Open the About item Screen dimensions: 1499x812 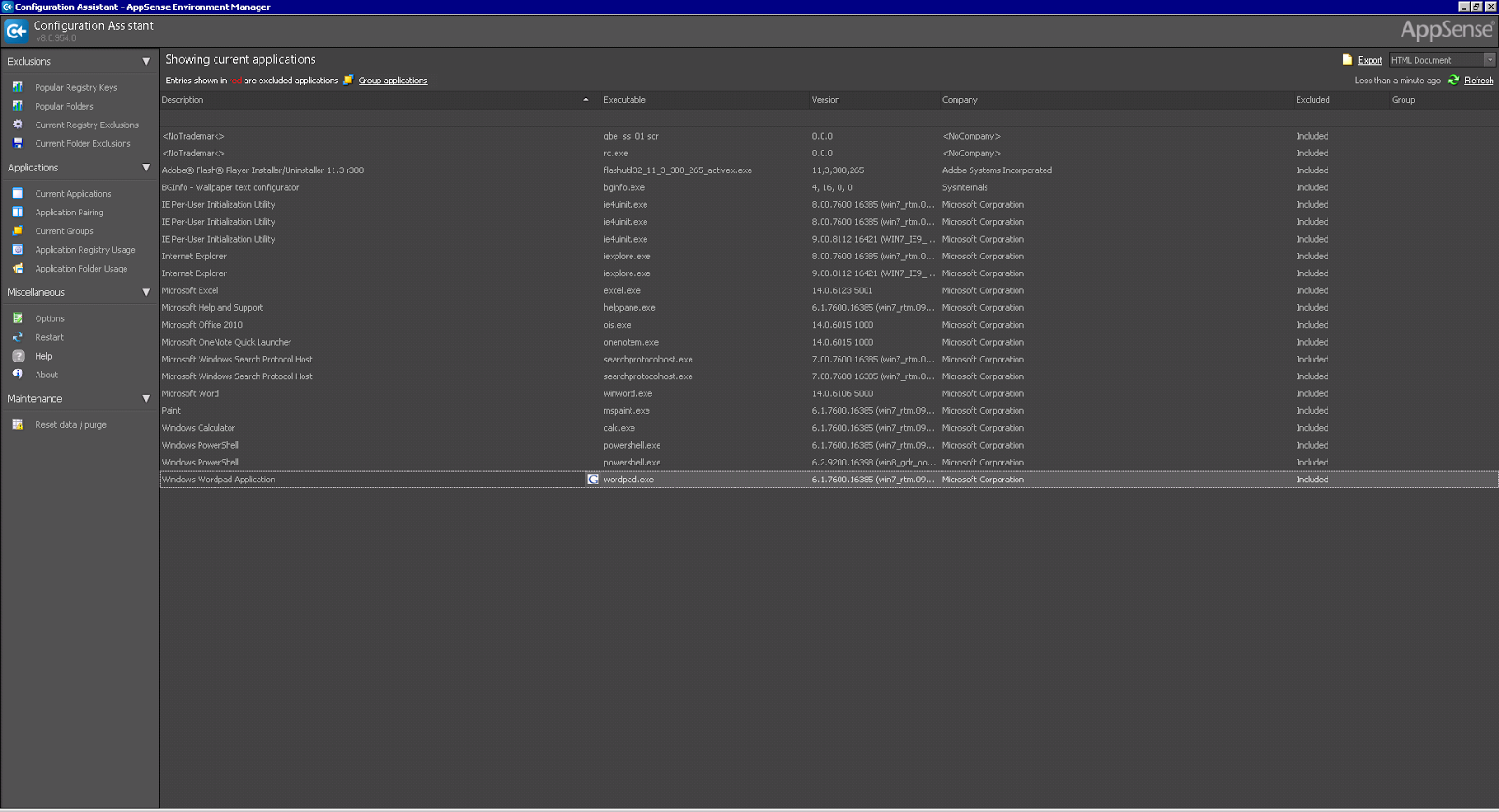(46, 376)
